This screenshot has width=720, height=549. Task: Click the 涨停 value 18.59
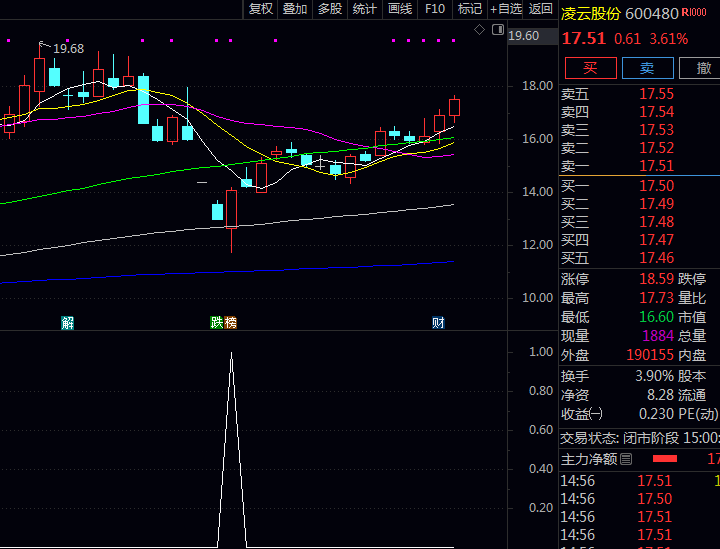click(x=656, y=279)
